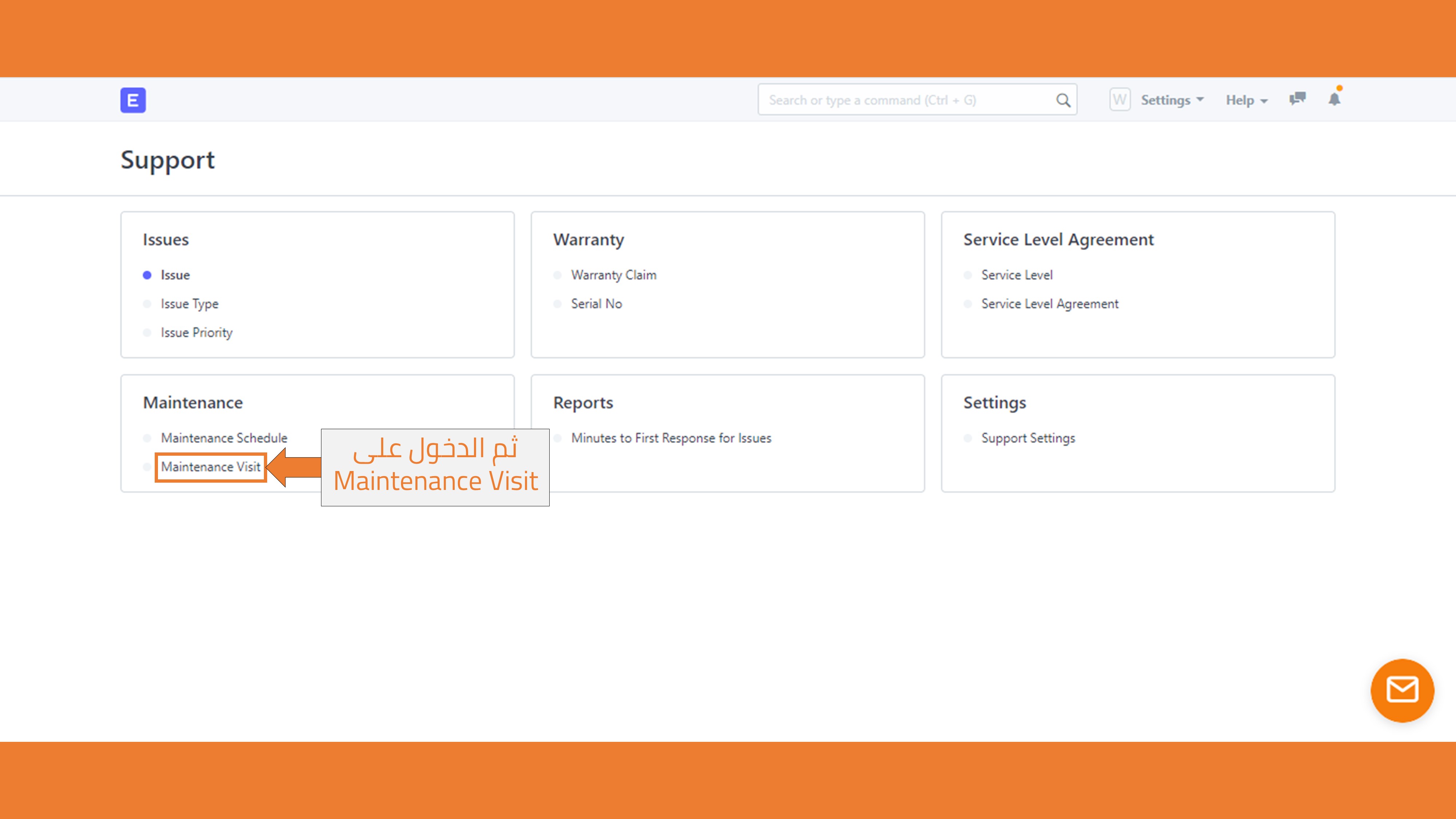Open Minutes to First Response for Issues report

click(671, 438)
